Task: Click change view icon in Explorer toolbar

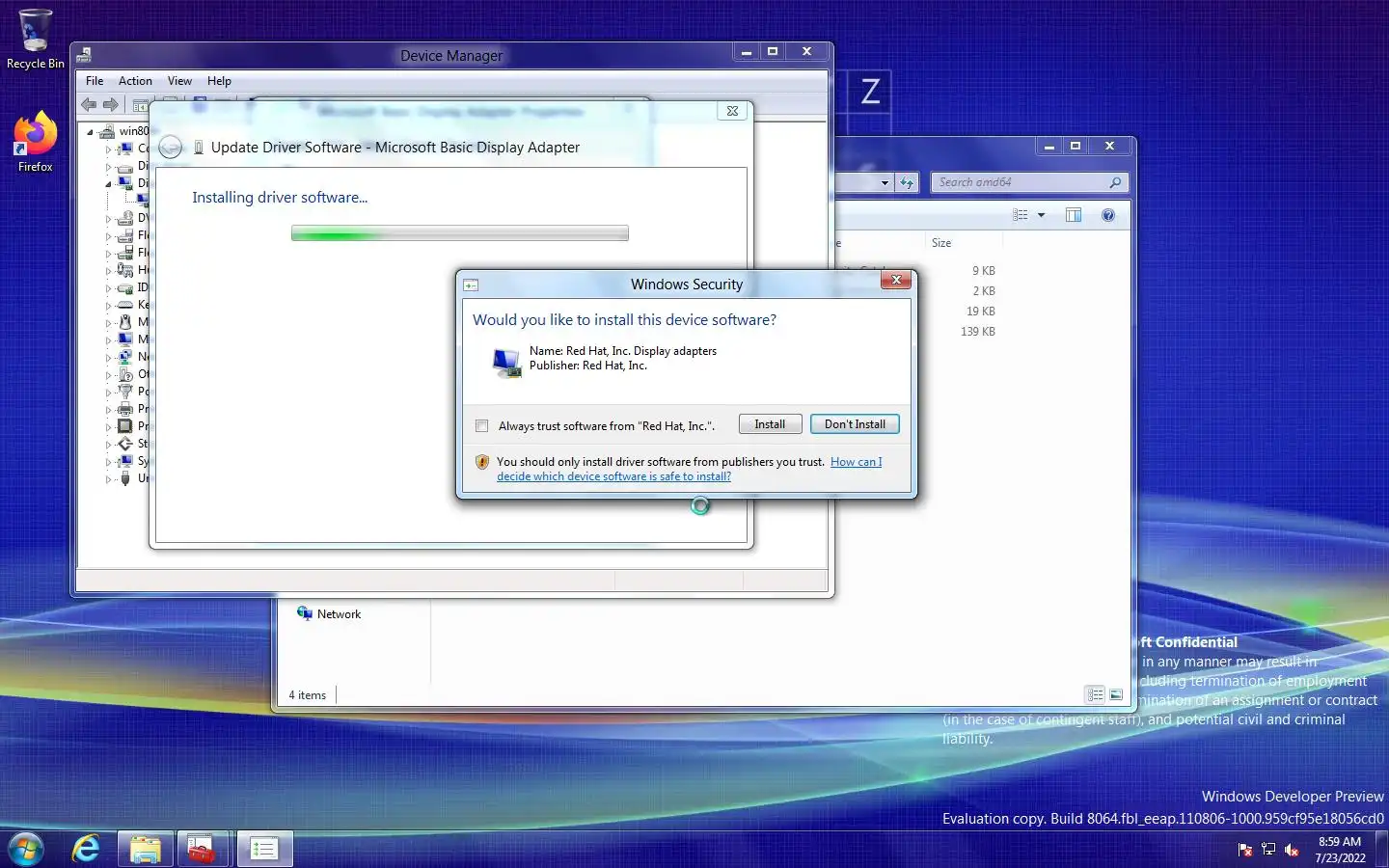Action: (x=1021, y=215)
